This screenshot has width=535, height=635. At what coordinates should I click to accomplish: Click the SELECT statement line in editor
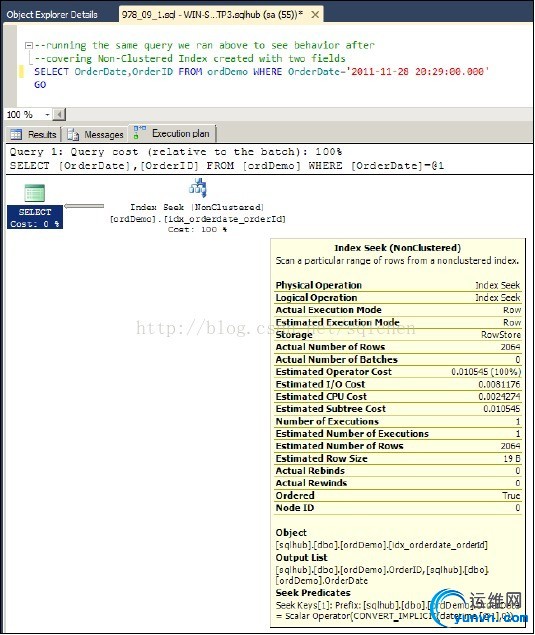pos(262,72)
